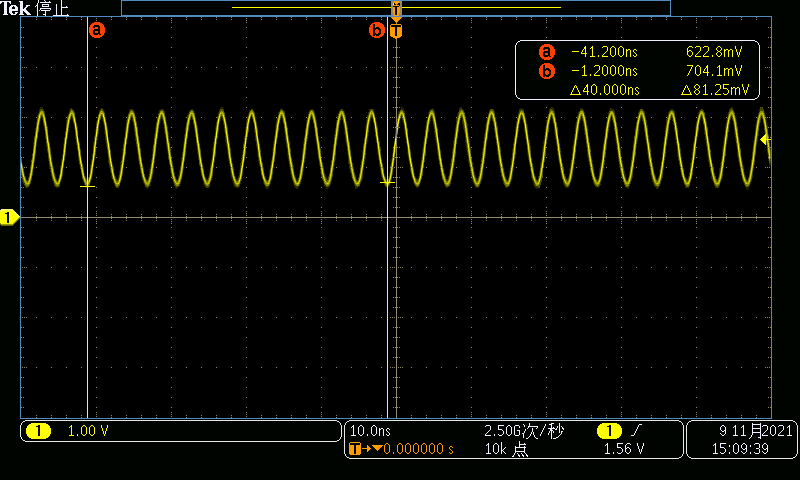Click the 15:09:39 time display

click(741, 449)
